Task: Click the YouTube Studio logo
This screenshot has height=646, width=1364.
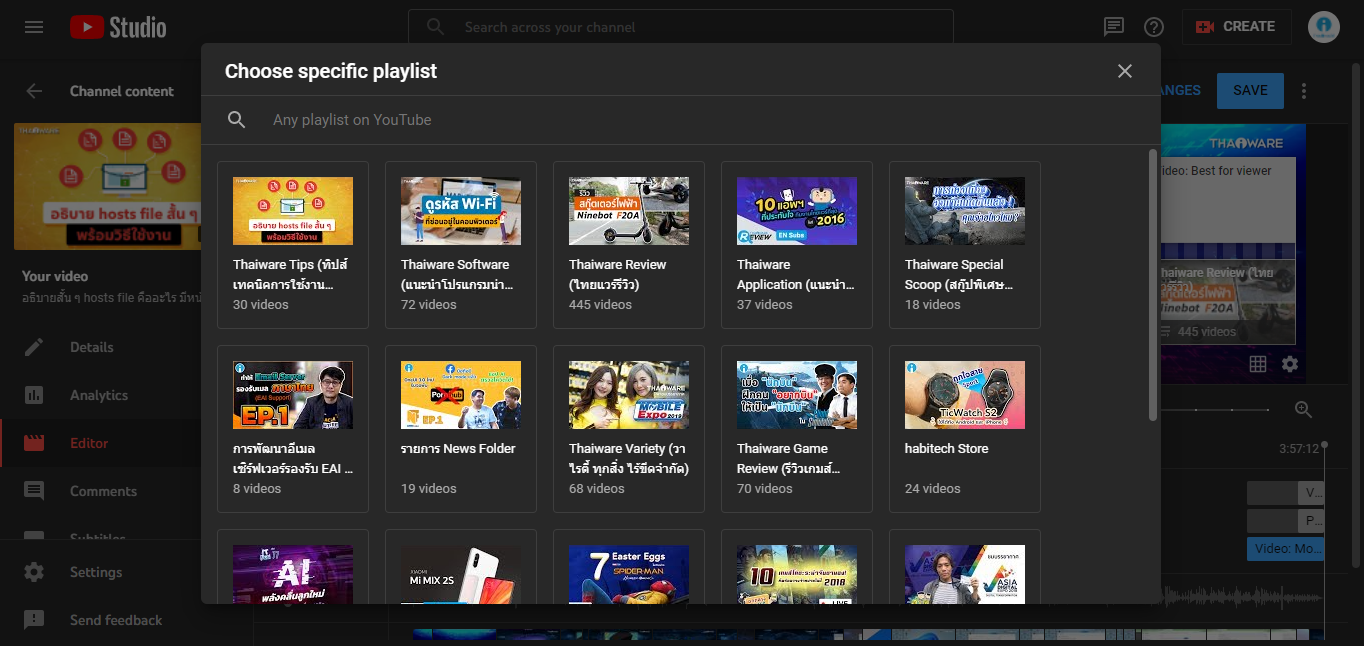Action: (118, 27)
